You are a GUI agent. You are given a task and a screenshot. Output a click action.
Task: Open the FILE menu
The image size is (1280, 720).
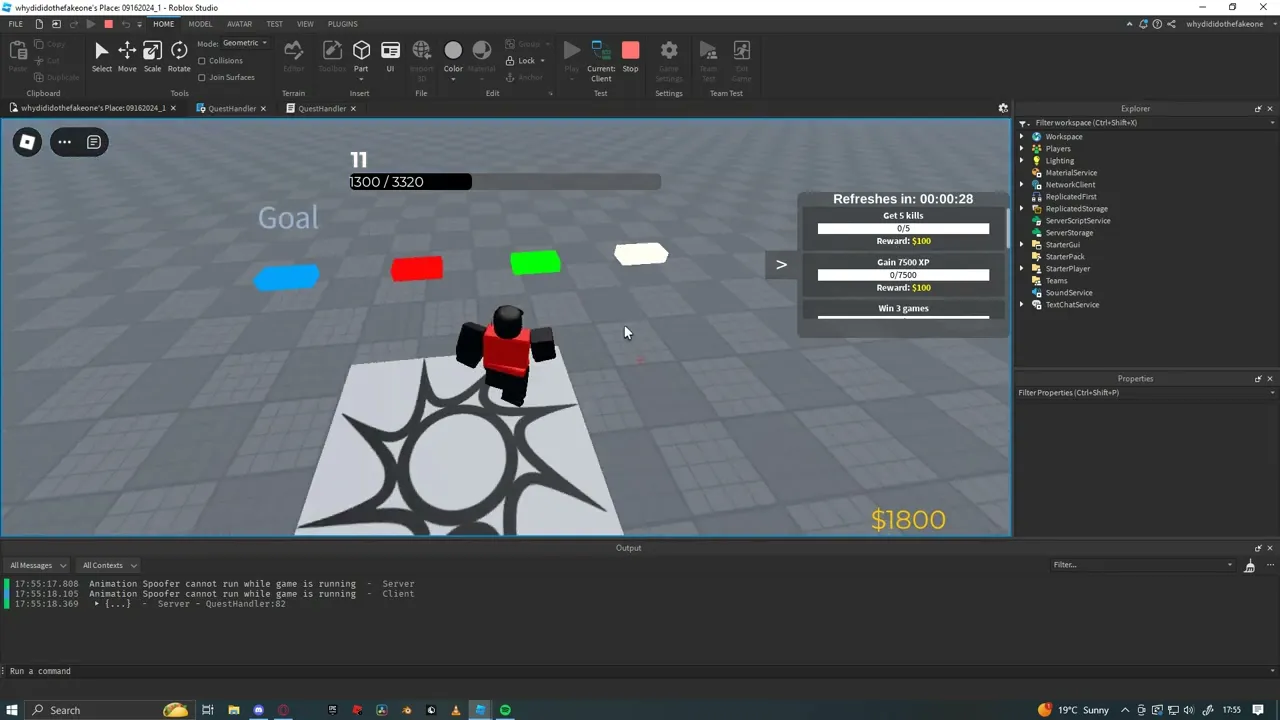(x=15, y=24)
